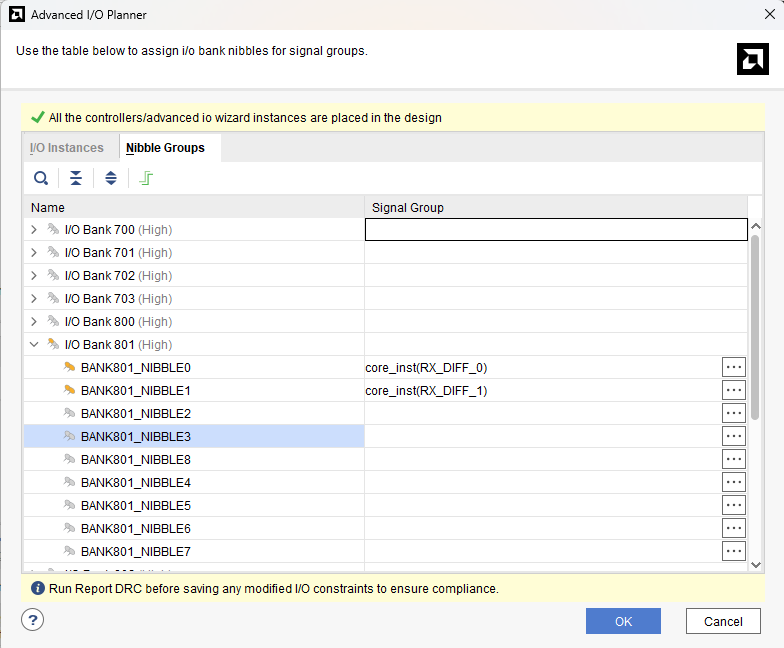
Task: Click the Expand All toolbar icon
Action: 111,178
